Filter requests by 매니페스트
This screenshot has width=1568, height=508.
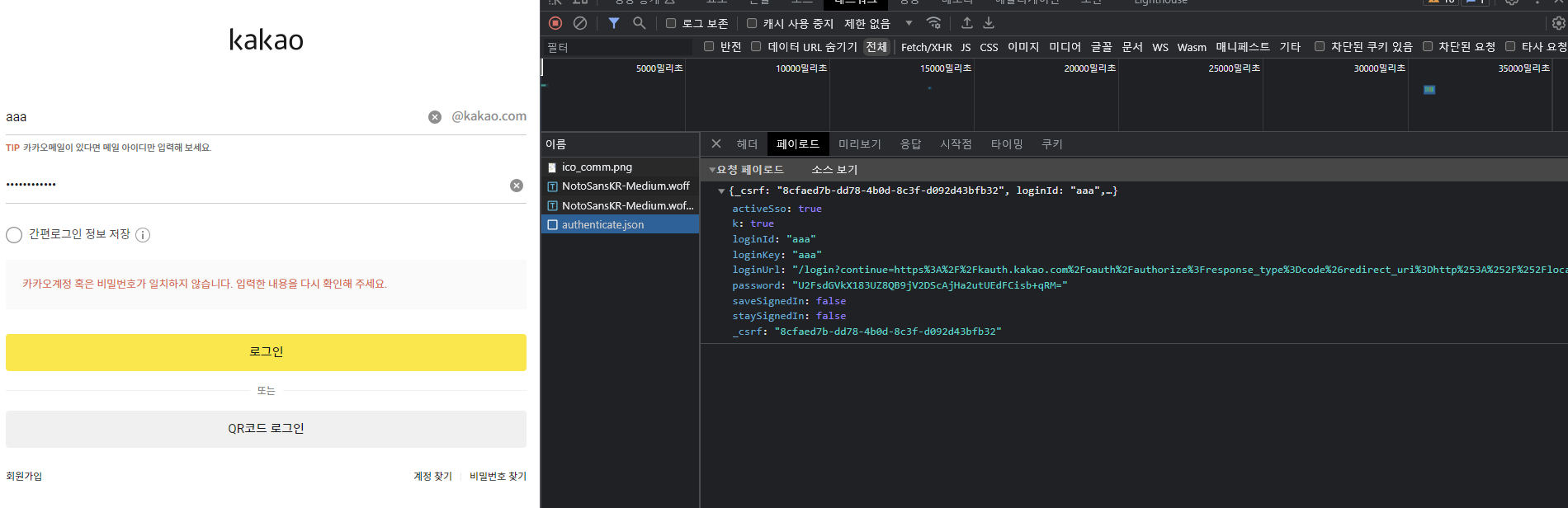pyautogui.click(x=1243, y=47)
